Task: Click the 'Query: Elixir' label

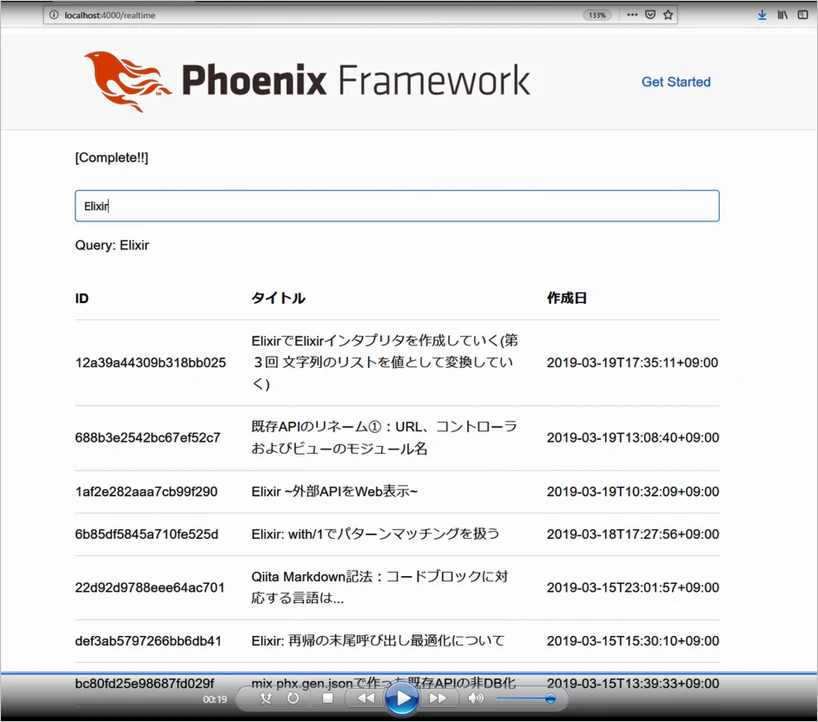Action: 112,245
